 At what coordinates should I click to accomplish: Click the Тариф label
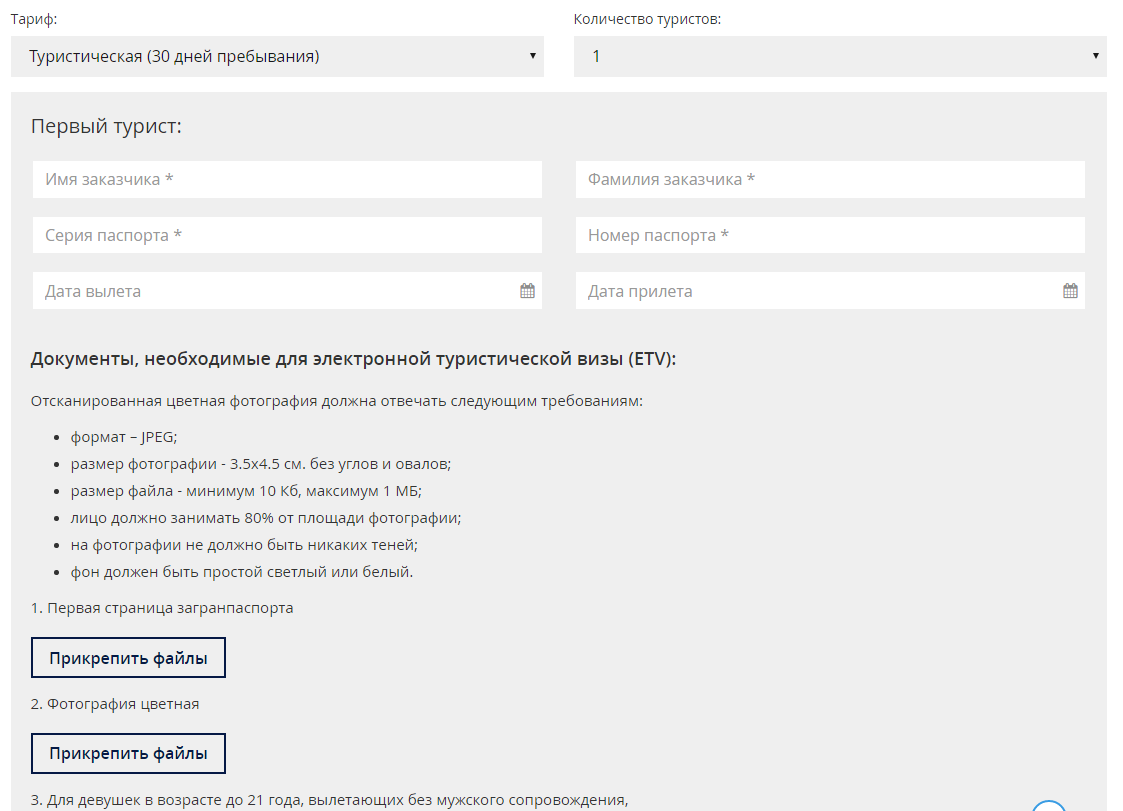click(x=34, y=19)
